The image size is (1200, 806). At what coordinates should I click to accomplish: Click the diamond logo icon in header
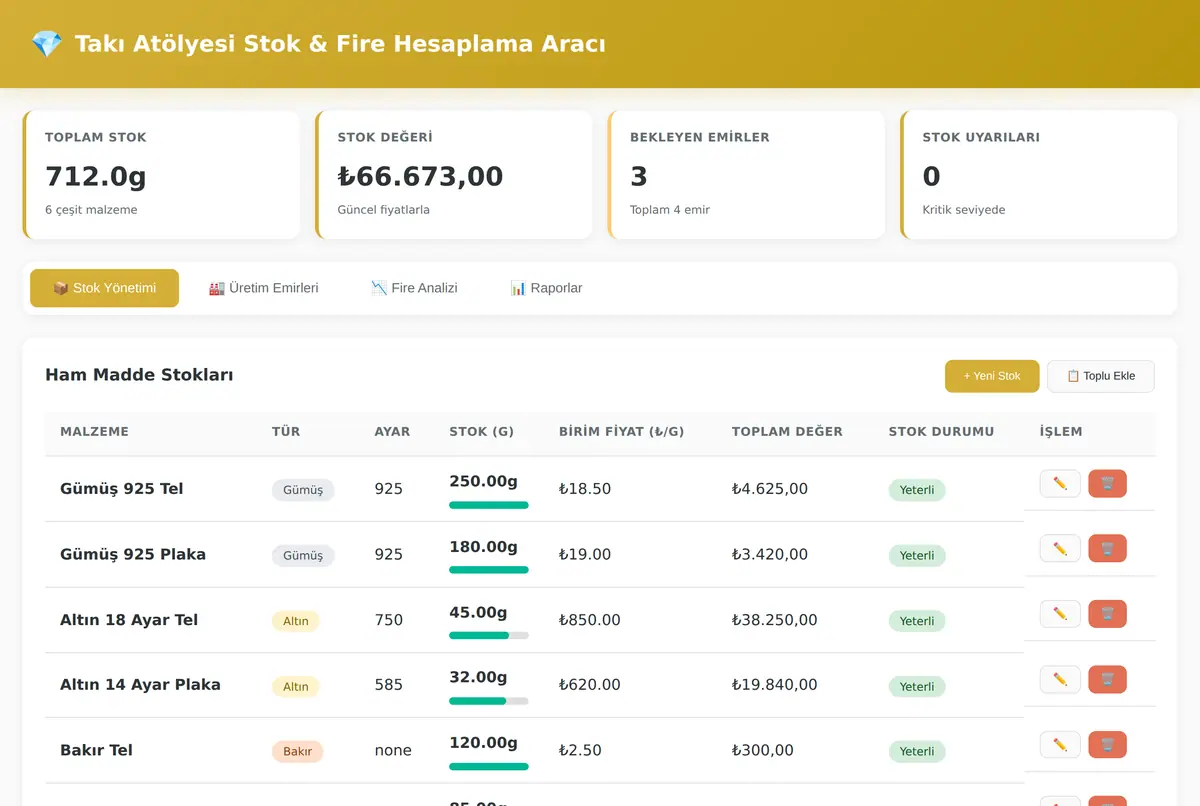click(x=47, y=44)
